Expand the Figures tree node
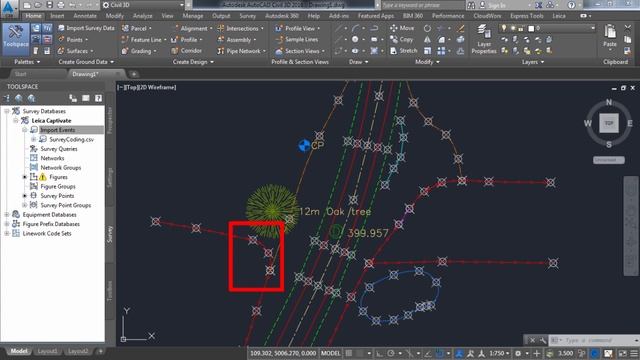The width and height of the screenshot is (640, 360). pyautogui.click(x=25, y=177)
